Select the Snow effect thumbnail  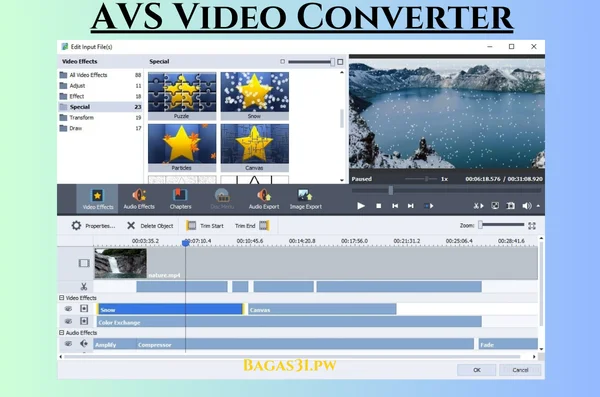pyautogui.click(x=254, y=96)
